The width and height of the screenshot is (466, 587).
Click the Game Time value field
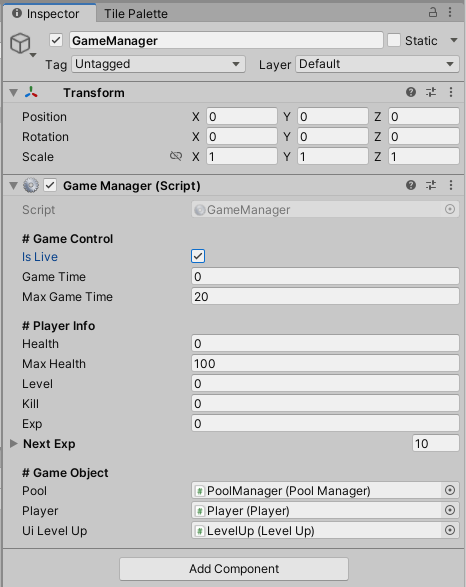325,276
